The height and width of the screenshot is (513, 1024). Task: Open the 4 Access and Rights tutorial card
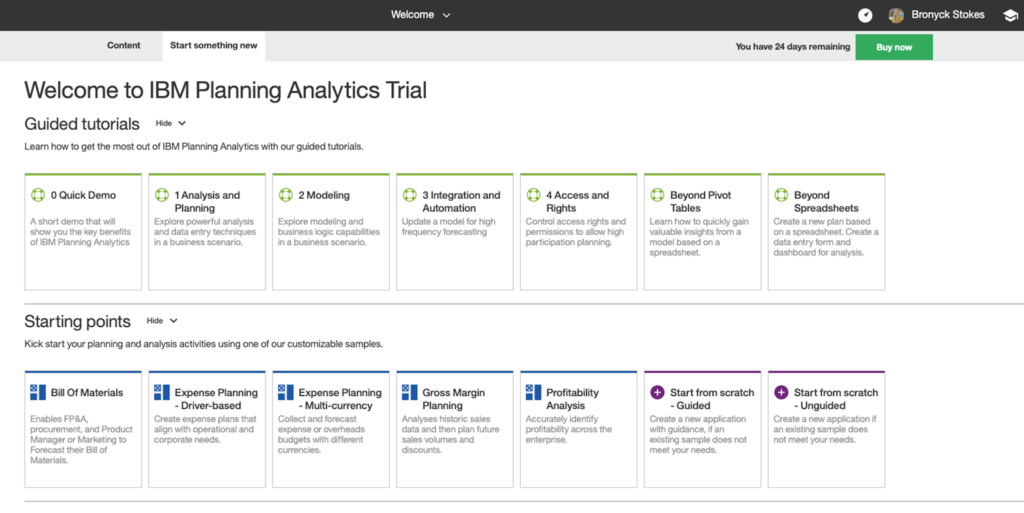pos(579,232)
